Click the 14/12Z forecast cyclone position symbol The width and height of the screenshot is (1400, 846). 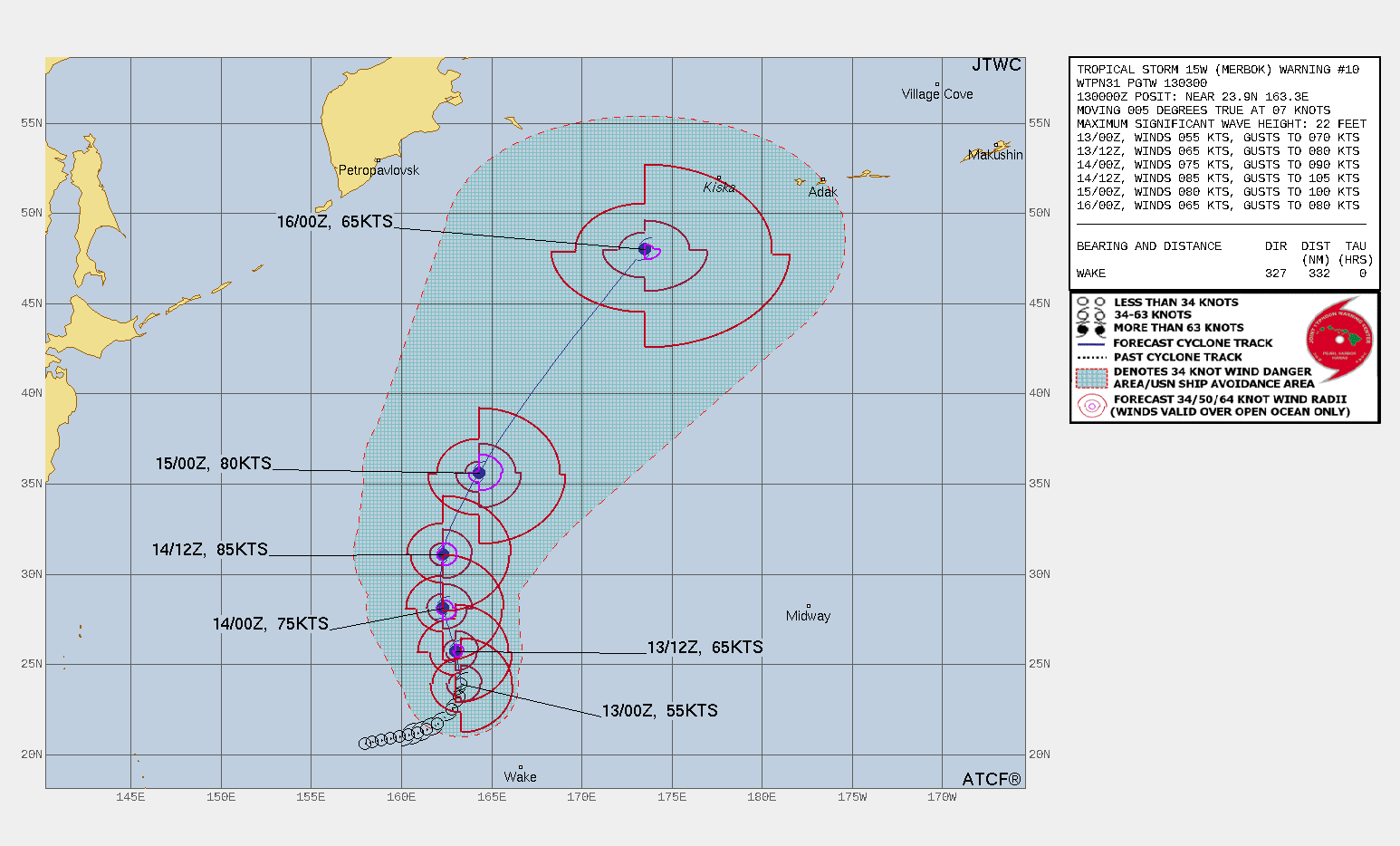443,554
